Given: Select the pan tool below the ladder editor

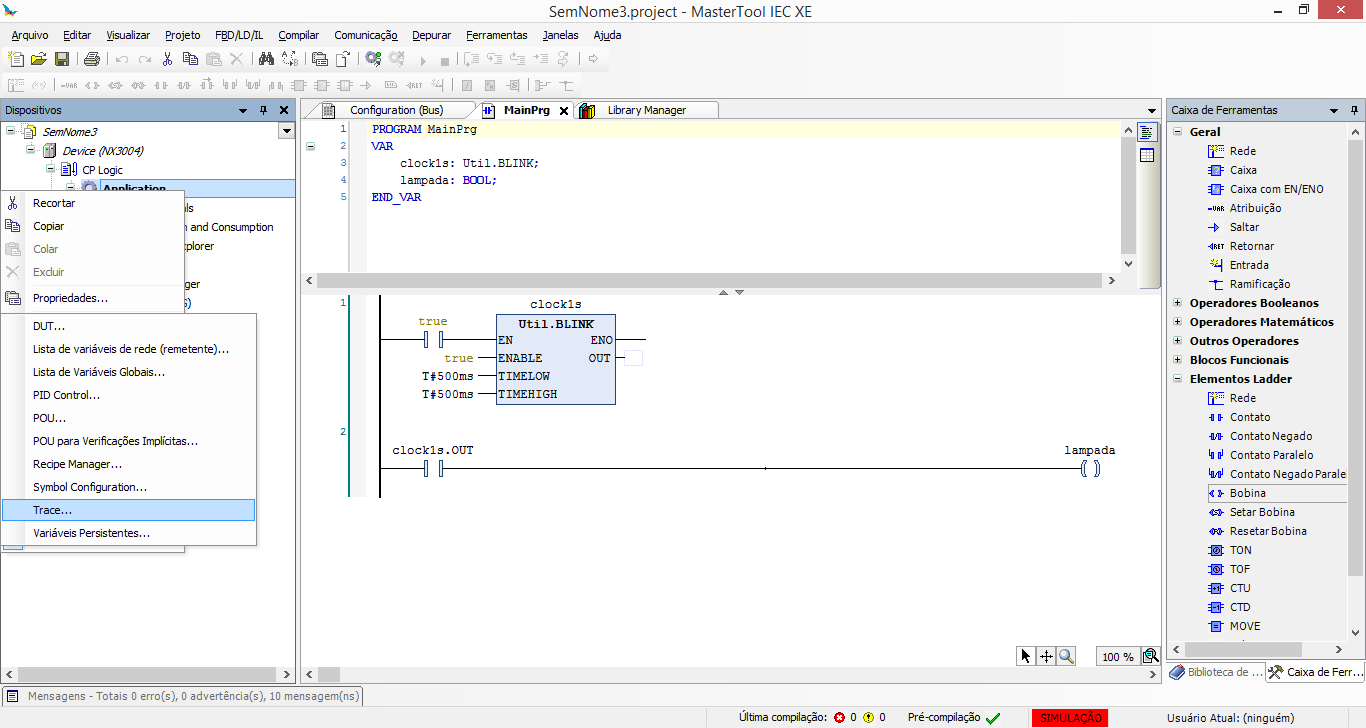Looking at the screenshot, I should point(1046,656).
